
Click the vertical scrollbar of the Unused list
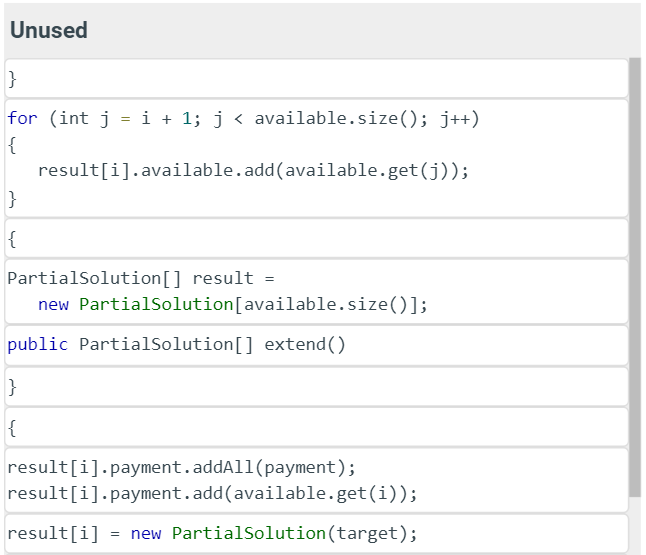[635, 277]
